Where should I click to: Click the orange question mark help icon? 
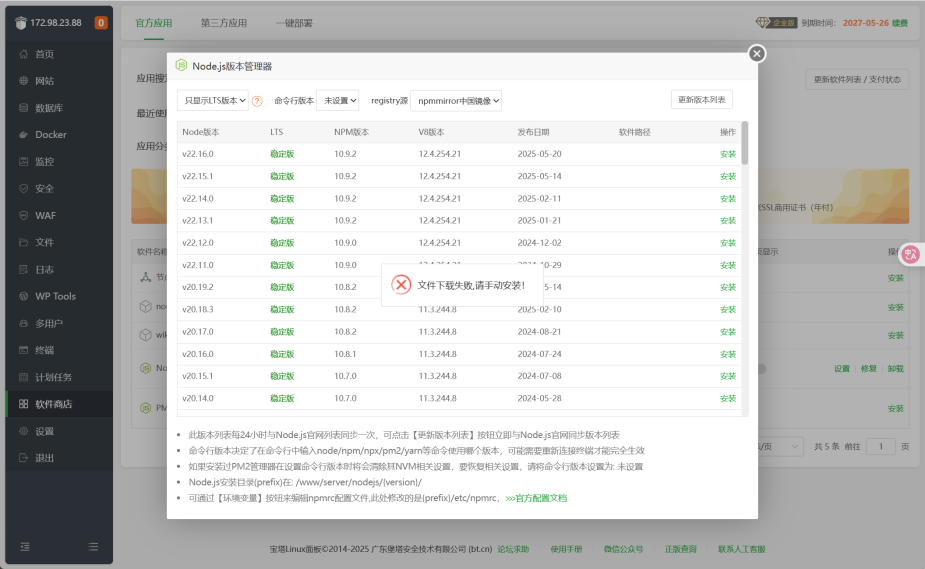point(257,101)
